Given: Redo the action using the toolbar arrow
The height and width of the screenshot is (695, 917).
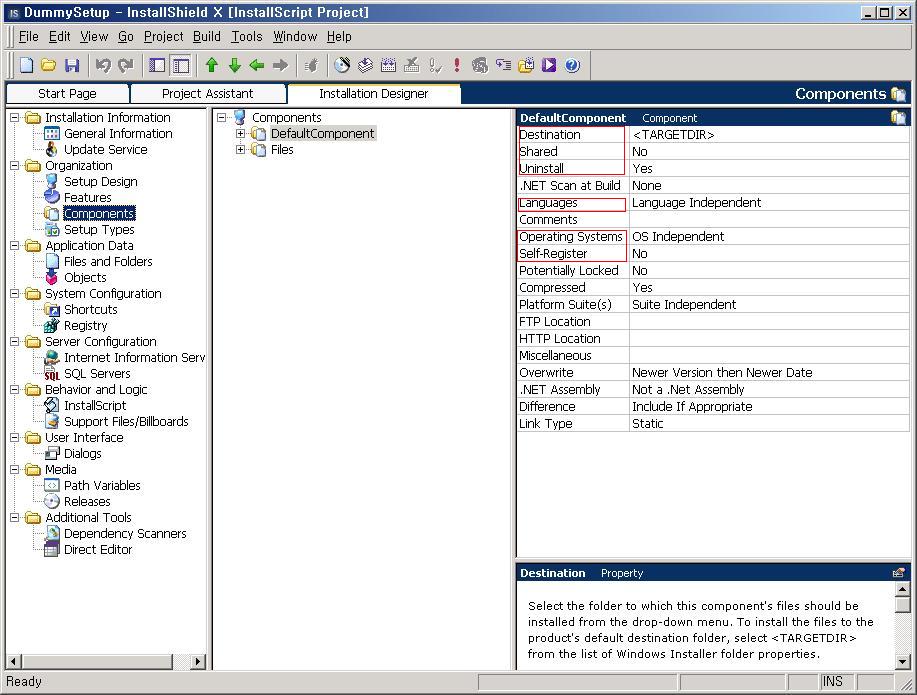Looking at the screenshot, I should [x=126, y=65].
